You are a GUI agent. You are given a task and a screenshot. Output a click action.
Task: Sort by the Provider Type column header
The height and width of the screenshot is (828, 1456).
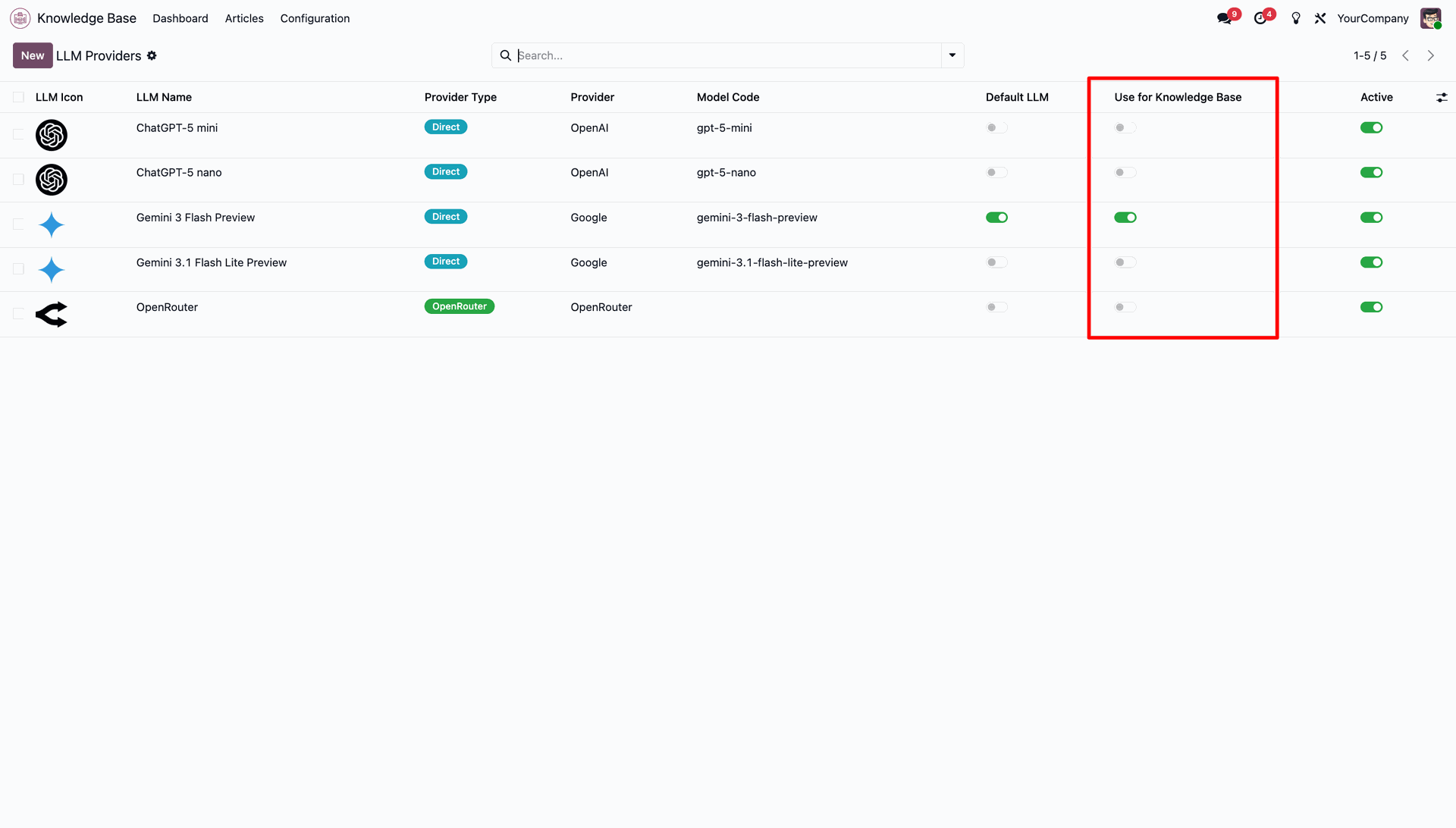point(460,97)
